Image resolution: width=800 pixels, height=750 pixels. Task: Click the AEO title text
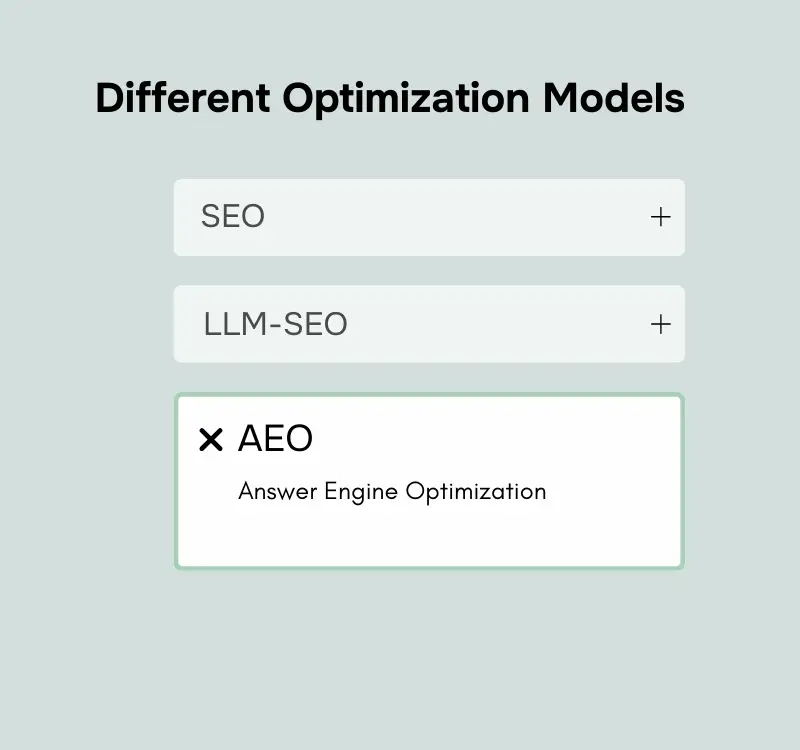pyautogui.click(x=275, y=439)
